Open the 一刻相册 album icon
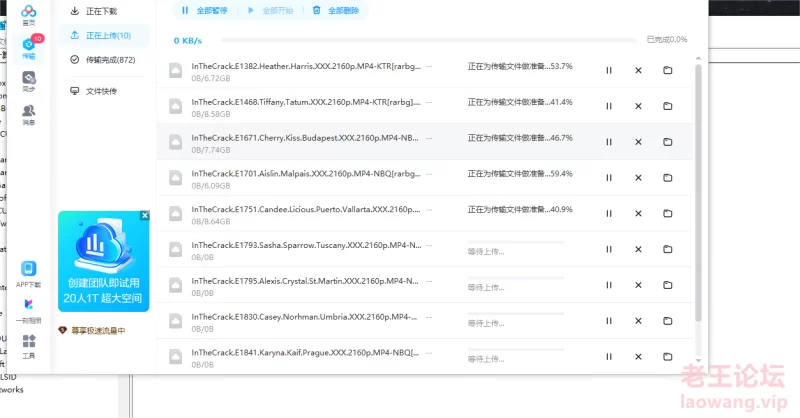 pyautogui.click(x=29, y=308)
